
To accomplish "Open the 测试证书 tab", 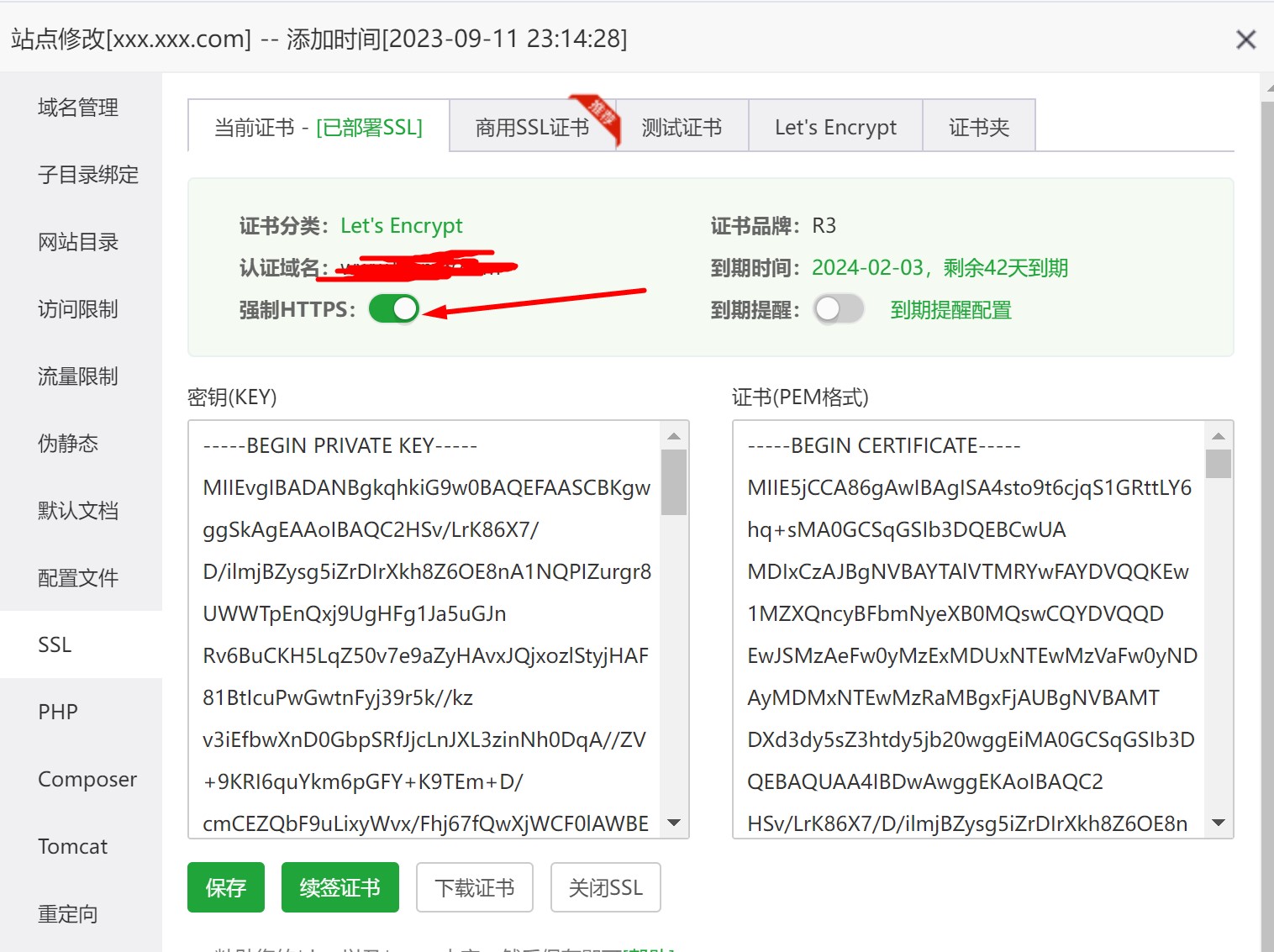I will 682,127.
